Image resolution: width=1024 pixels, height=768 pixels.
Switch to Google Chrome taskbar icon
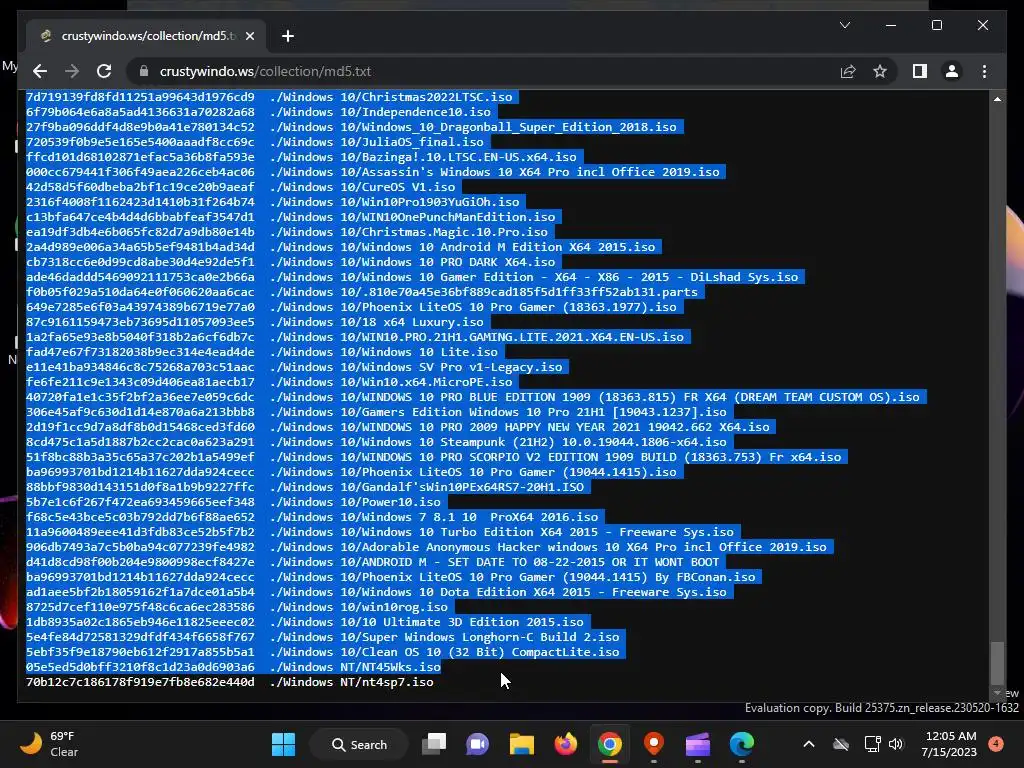[x=609, y=744]
